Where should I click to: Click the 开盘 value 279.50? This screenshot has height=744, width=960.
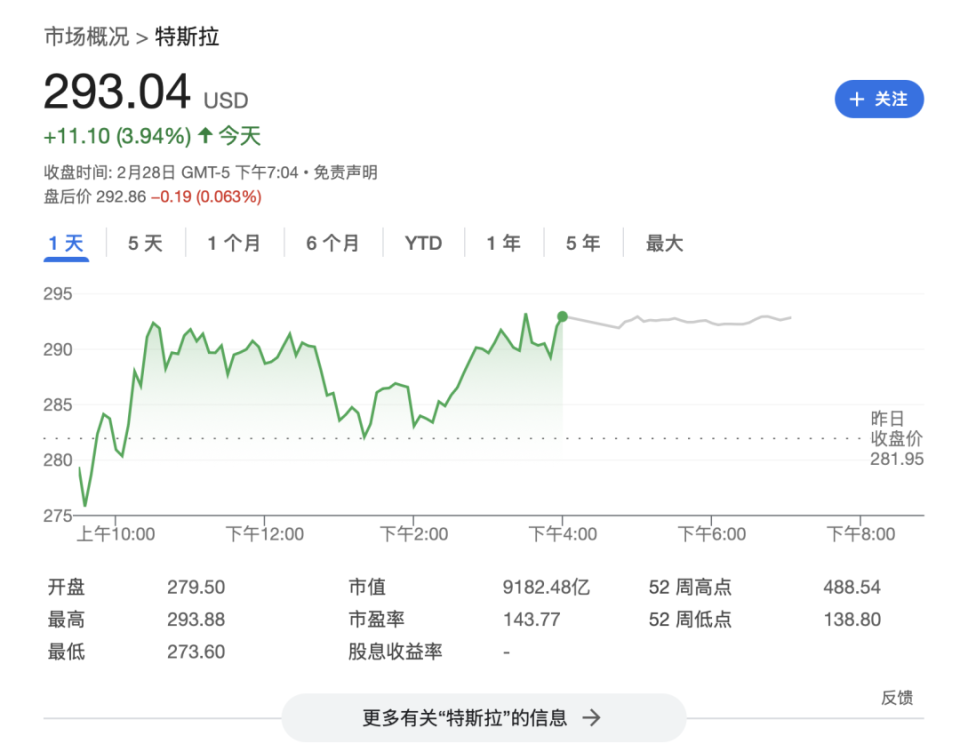tap(196, 588)
